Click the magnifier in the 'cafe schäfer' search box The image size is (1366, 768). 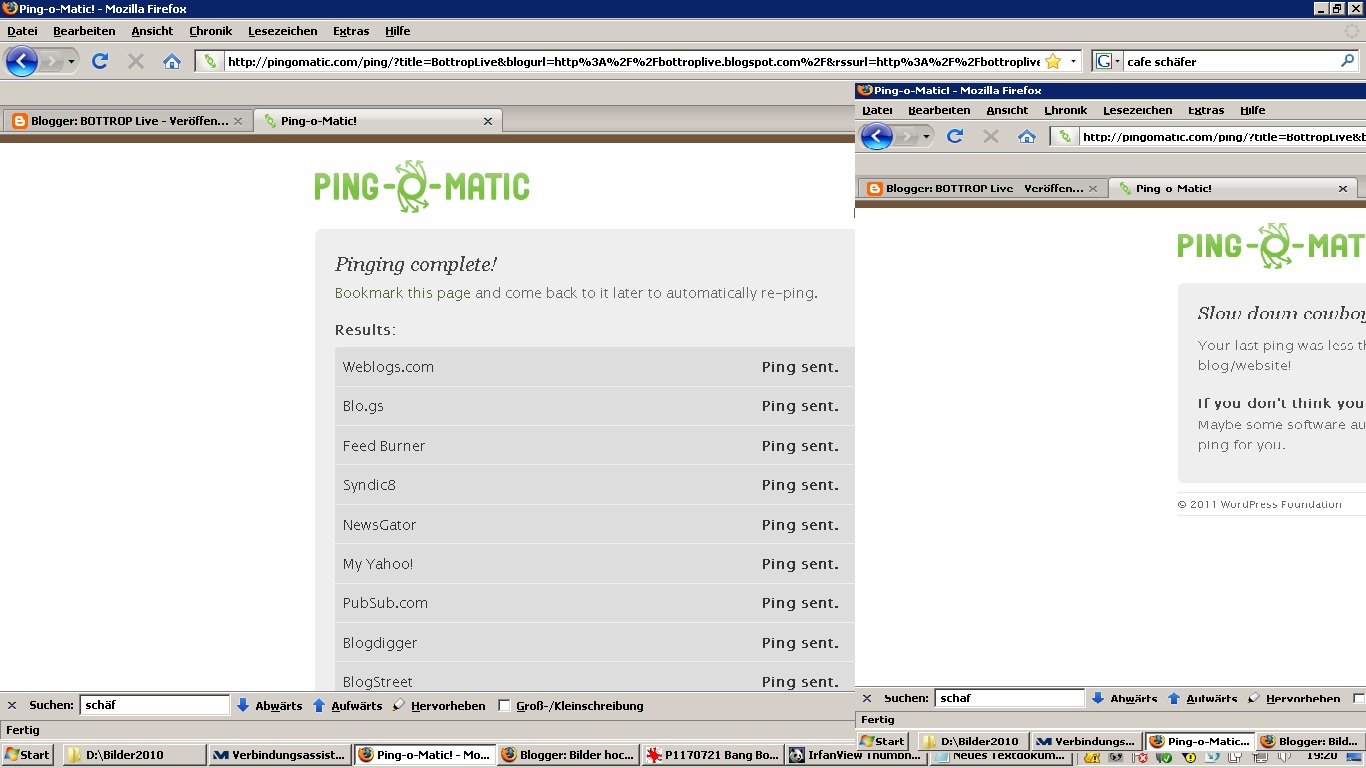[x=1347, y=61]
